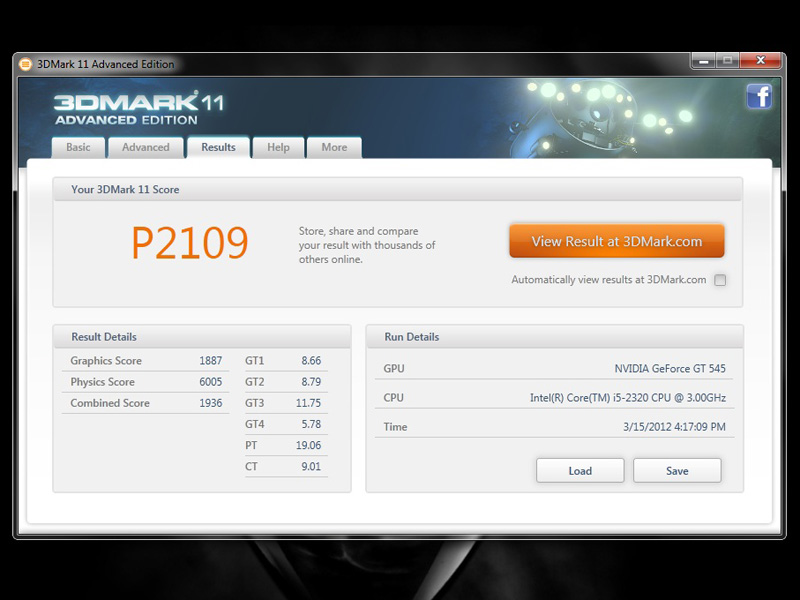Click the Load button

coord(580,471)
